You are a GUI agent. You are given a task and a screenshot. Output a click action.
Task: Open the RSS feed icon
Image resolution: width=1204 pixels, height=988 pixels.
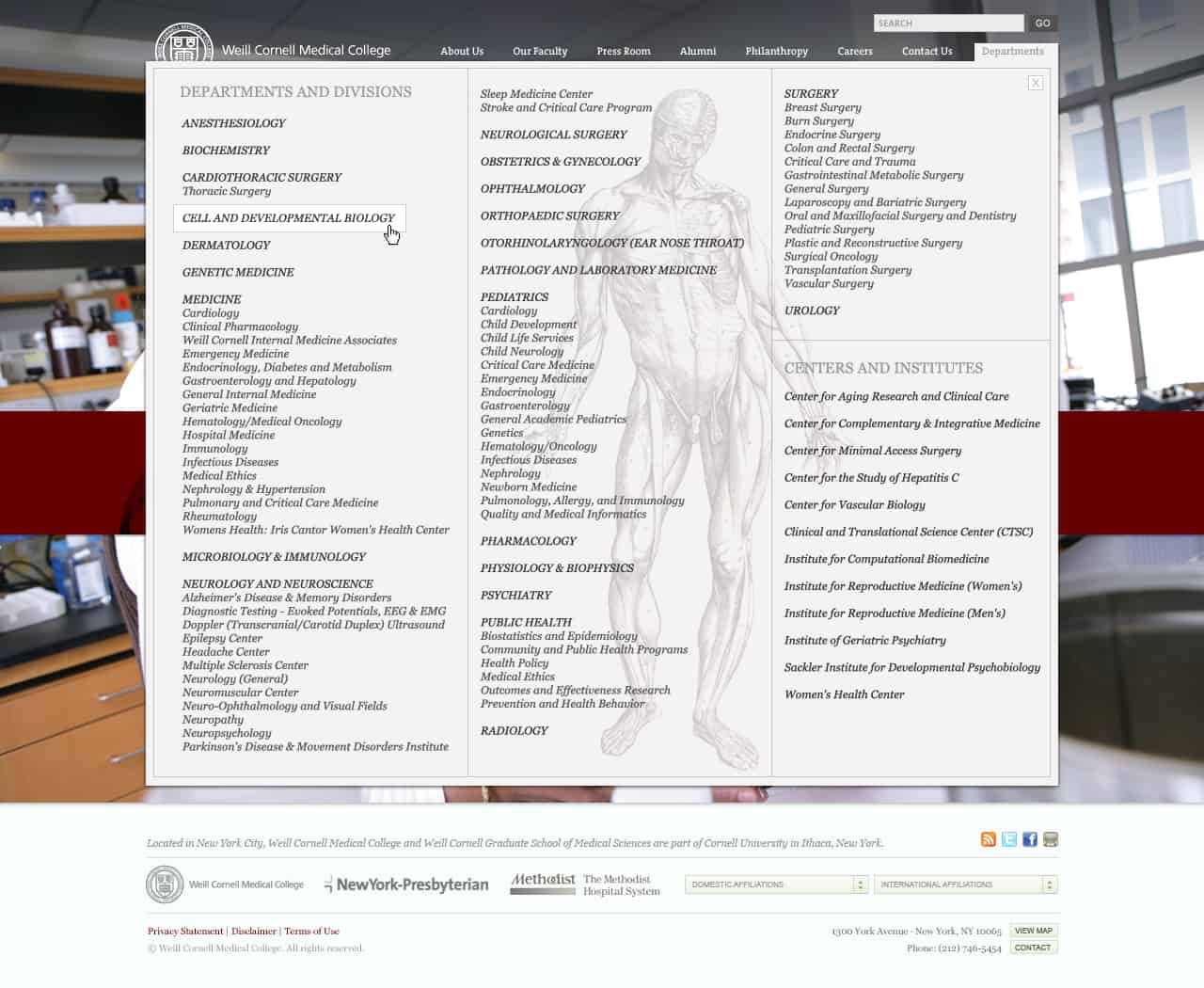point(988,839)
